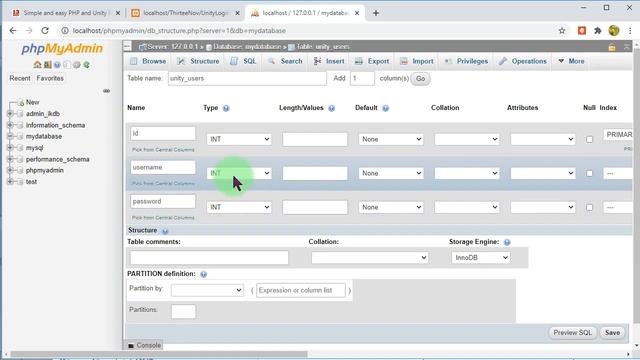Click the phpMyAdmin logo

(62, 49)
